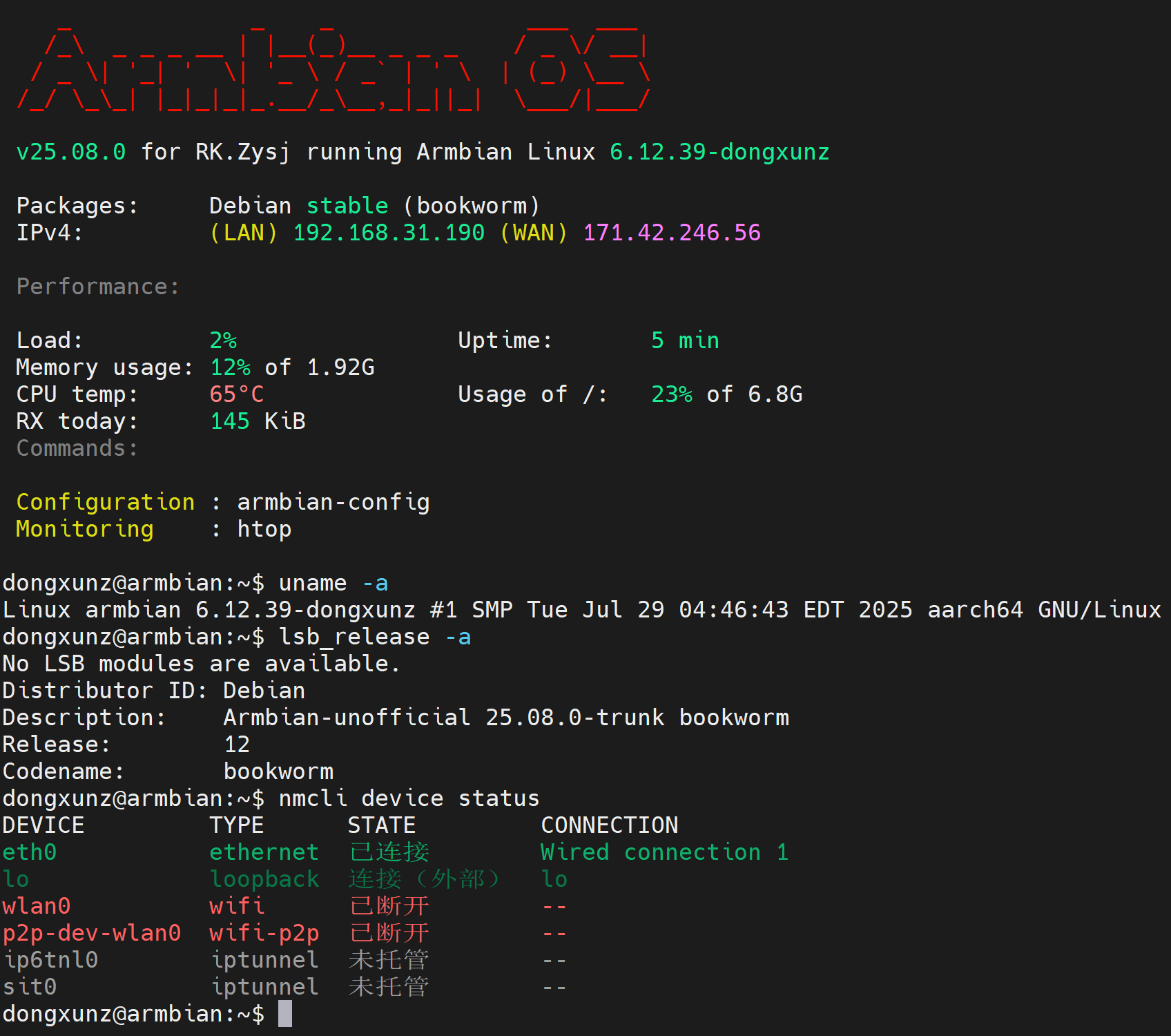The width and height of the screenshot is (1171, 1036).
Task: Click the "DEVICE" column header
Action: [43, 825]
